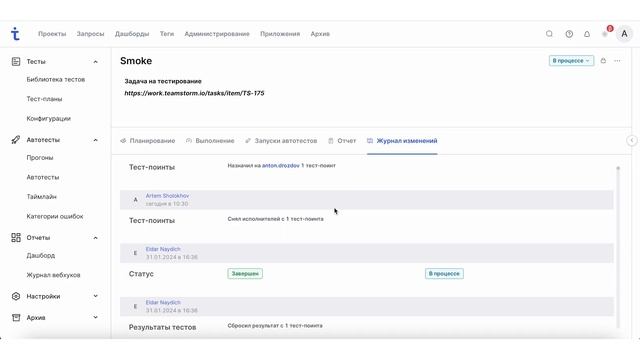
Task: Collapse the Отчеты sidebar section
Action: click(96, 238)
